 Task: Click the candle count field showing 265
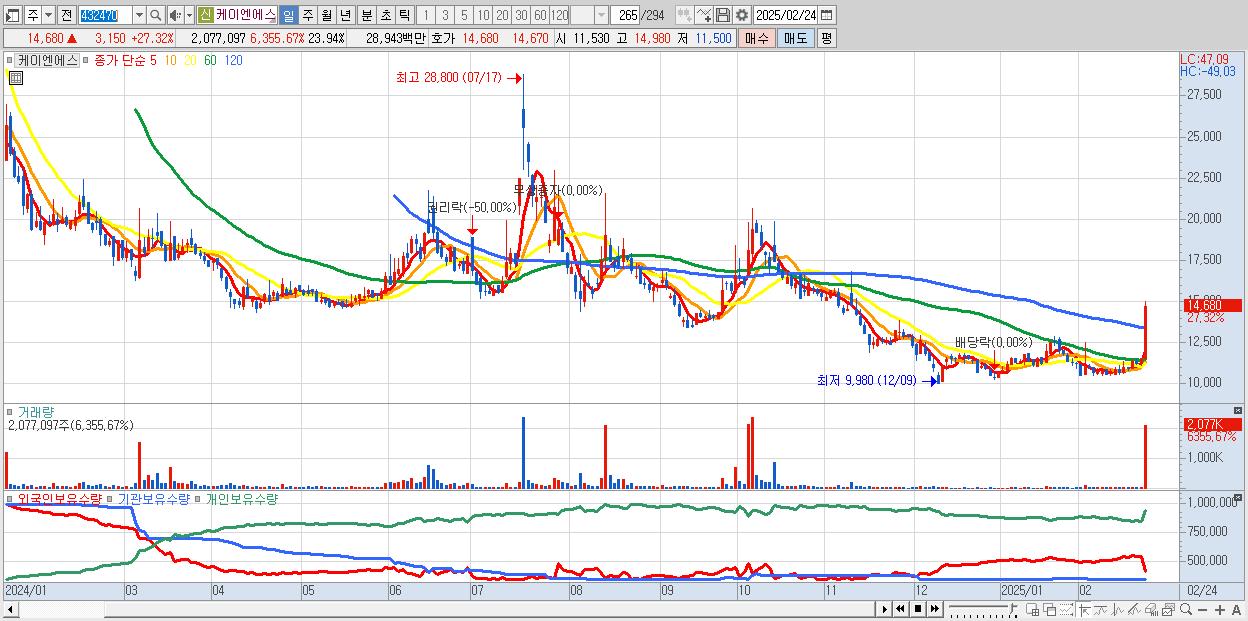click(x=626, y=15)
